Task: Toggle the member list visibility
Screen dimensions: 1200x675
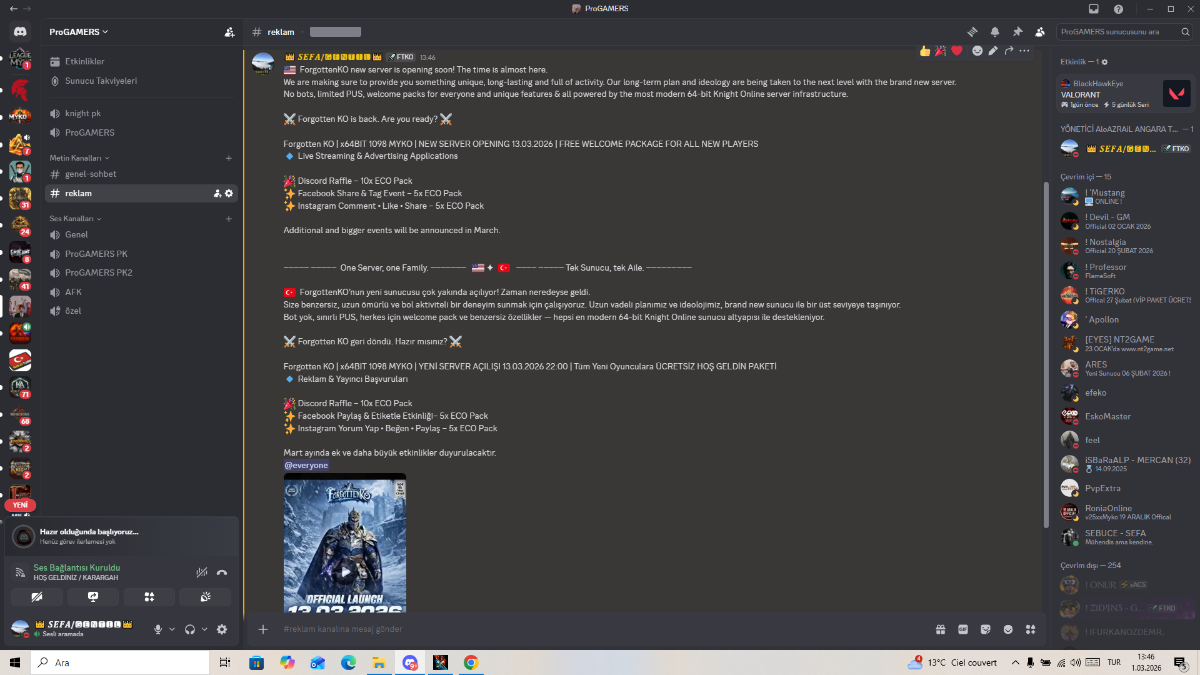Action: click(x=1040, y=32)
